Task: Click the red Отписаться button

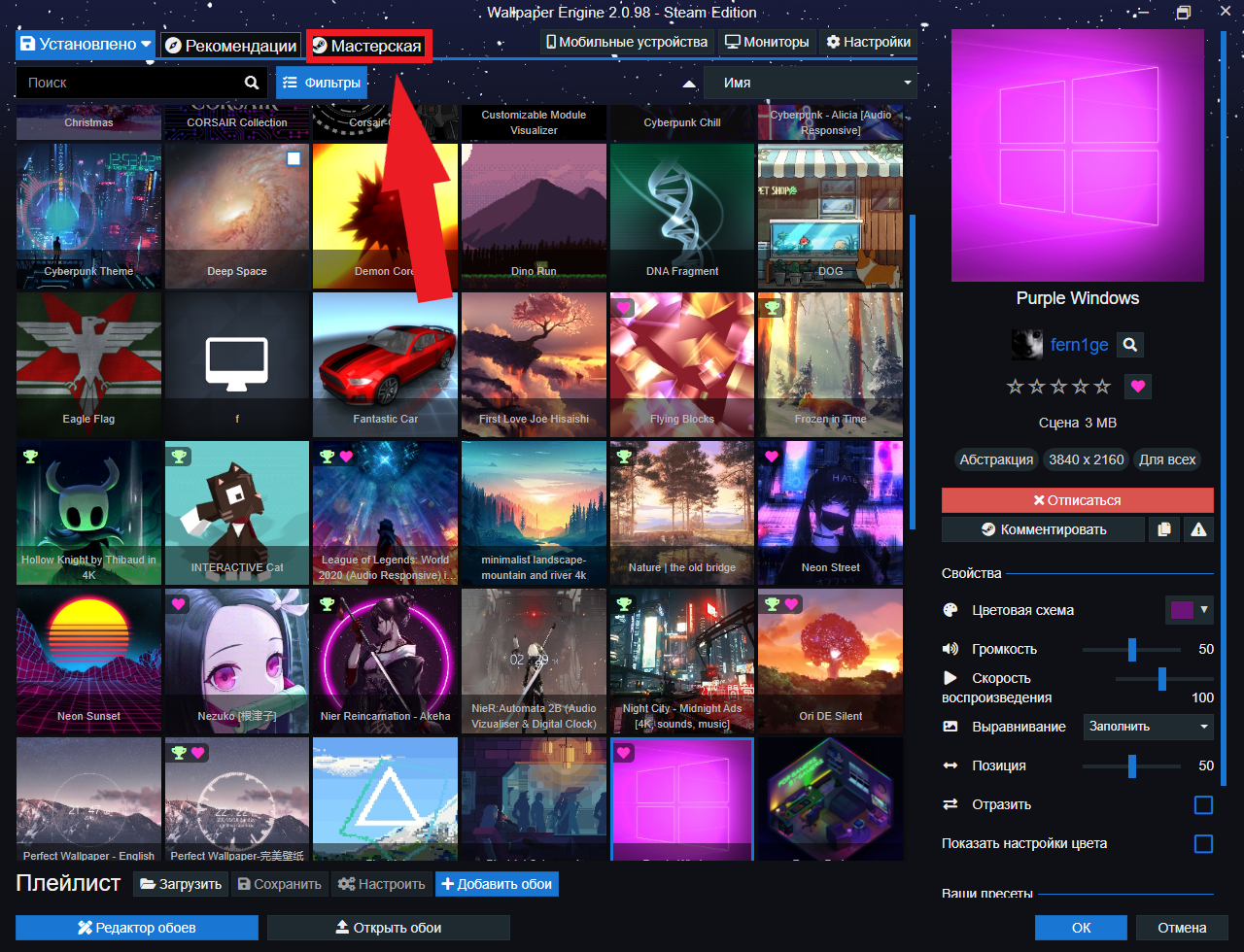Action: coord(1078,500)
